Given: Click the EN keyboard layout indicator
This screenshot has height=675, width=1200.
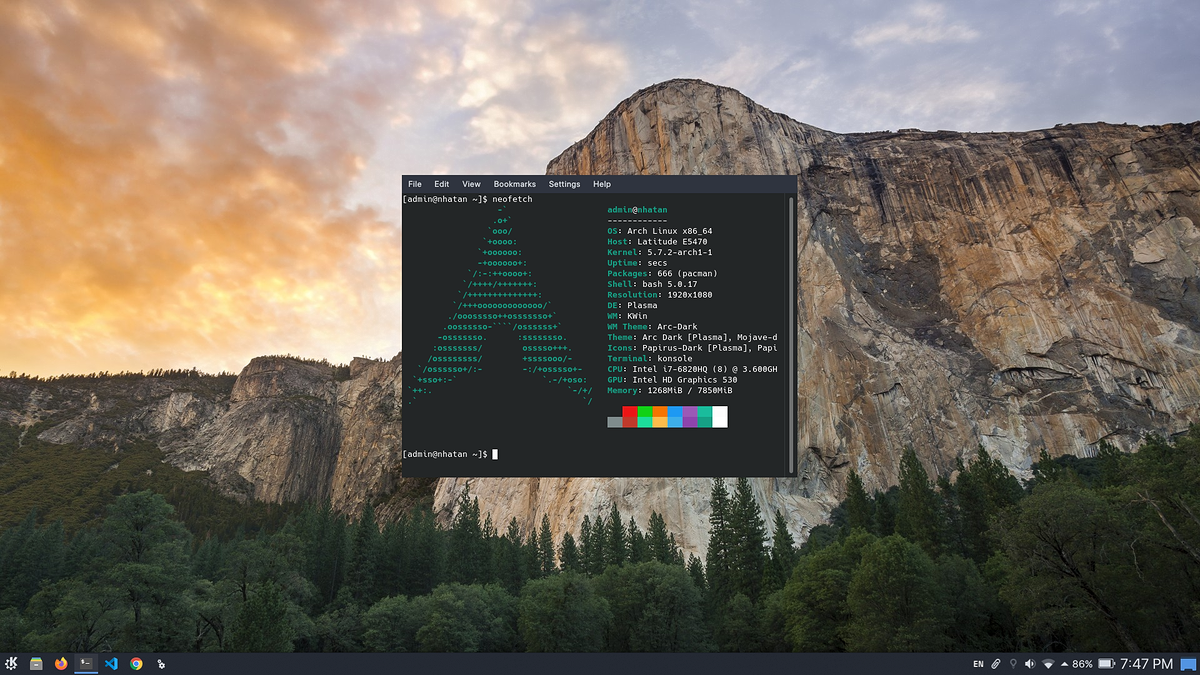Looking at the screenshot, I should click(978, 664).
